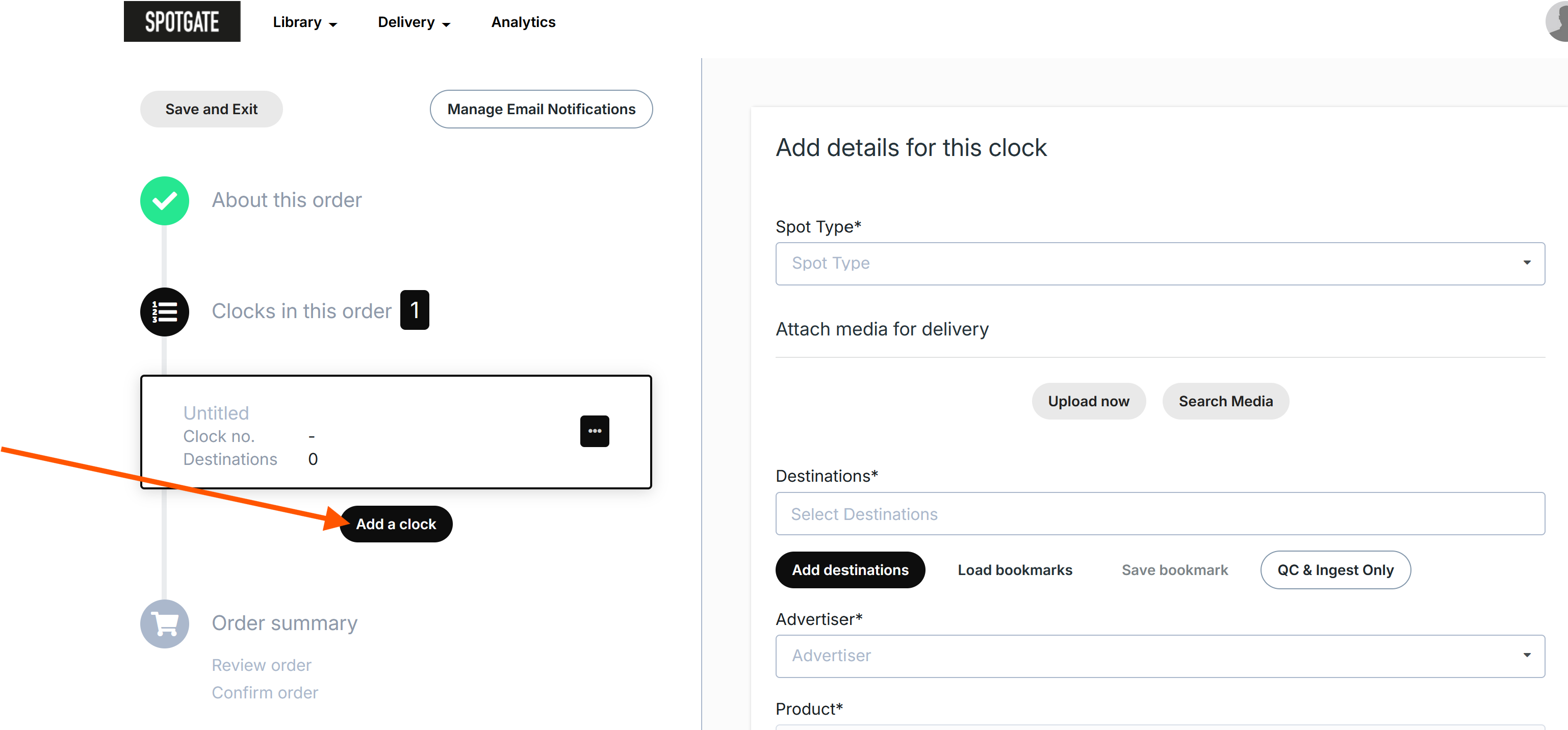Open Manage Email Notifications

click(541, 109)
